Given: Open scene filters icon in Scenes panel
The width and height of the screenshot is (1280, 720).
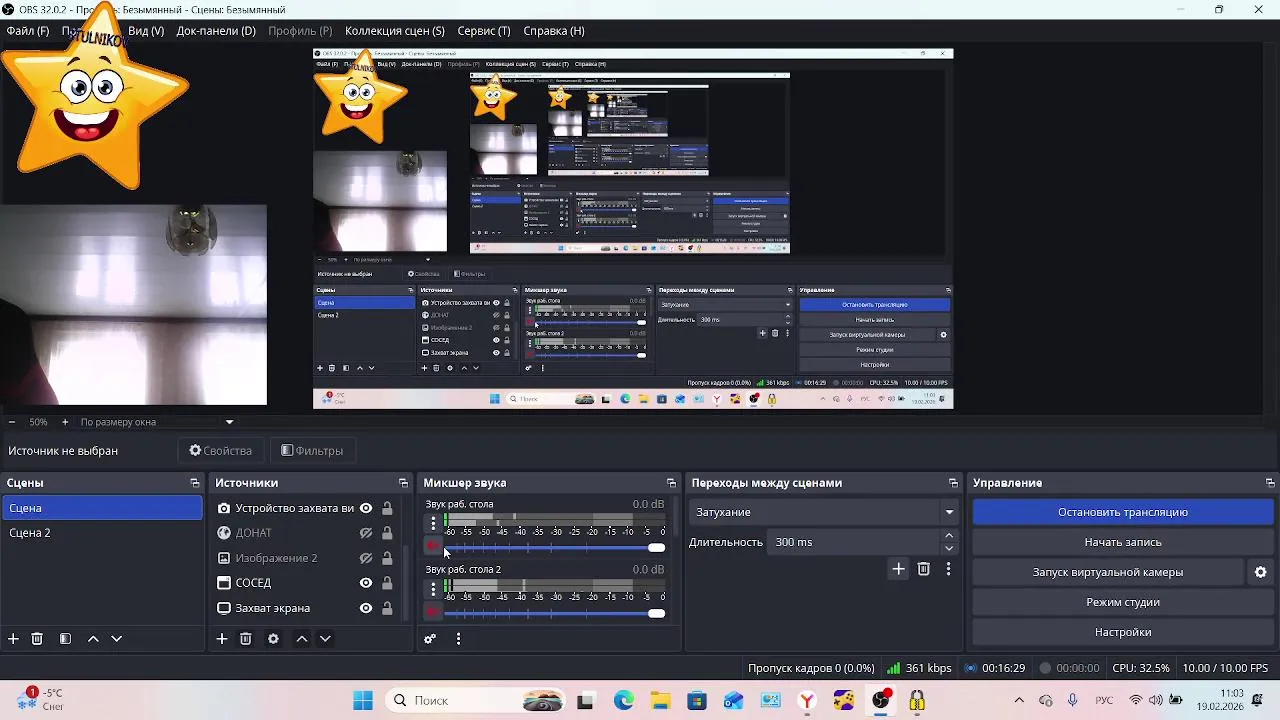Looking at the screenshot, I should [x=65, y=639].
